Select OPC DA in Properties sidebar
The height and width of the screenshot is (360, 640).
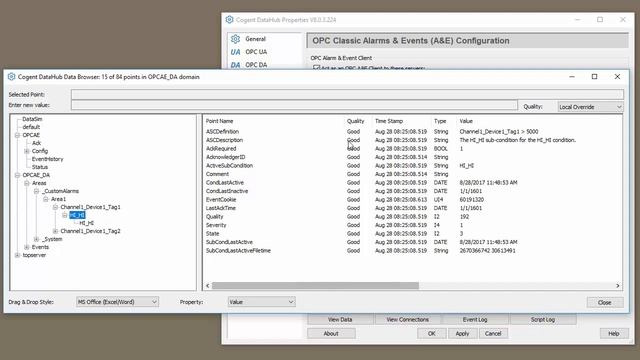pos(256,65)
